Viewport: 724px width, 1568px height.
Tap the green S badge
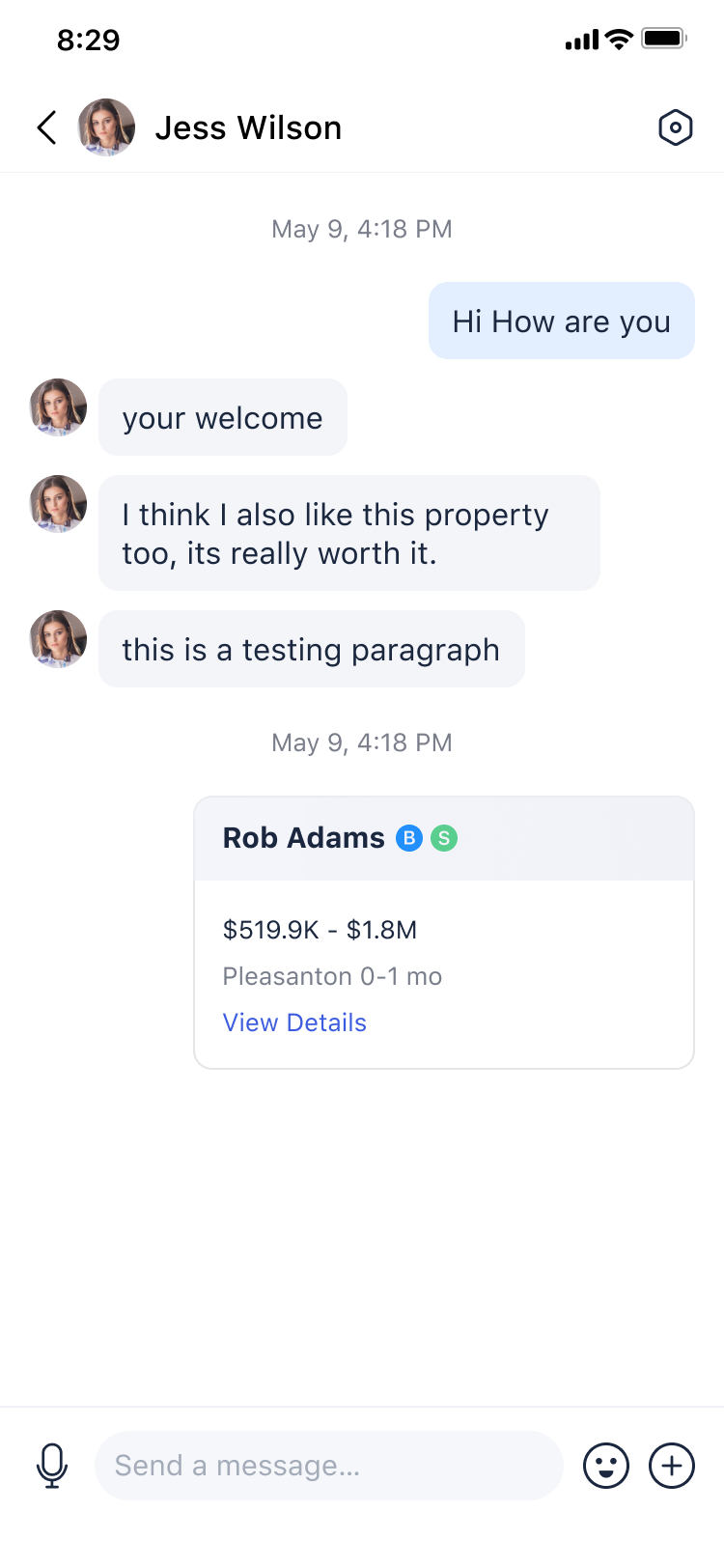click(444, 838)
